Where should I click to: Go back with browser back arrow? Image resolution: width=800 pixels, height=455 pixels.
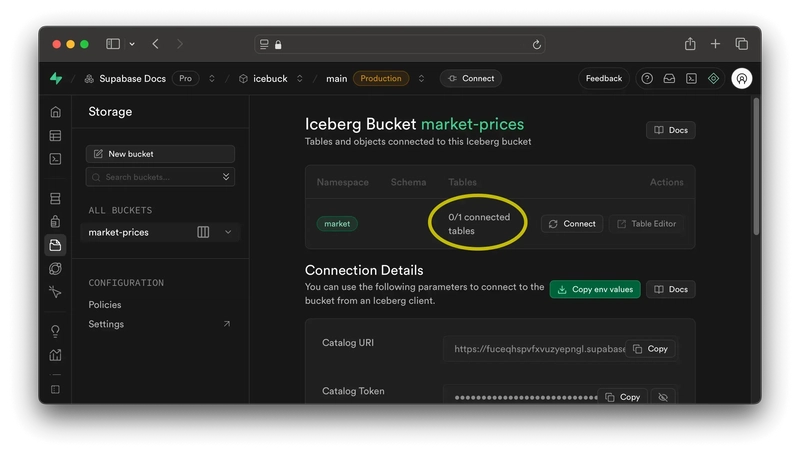click(x=156, y=44)
